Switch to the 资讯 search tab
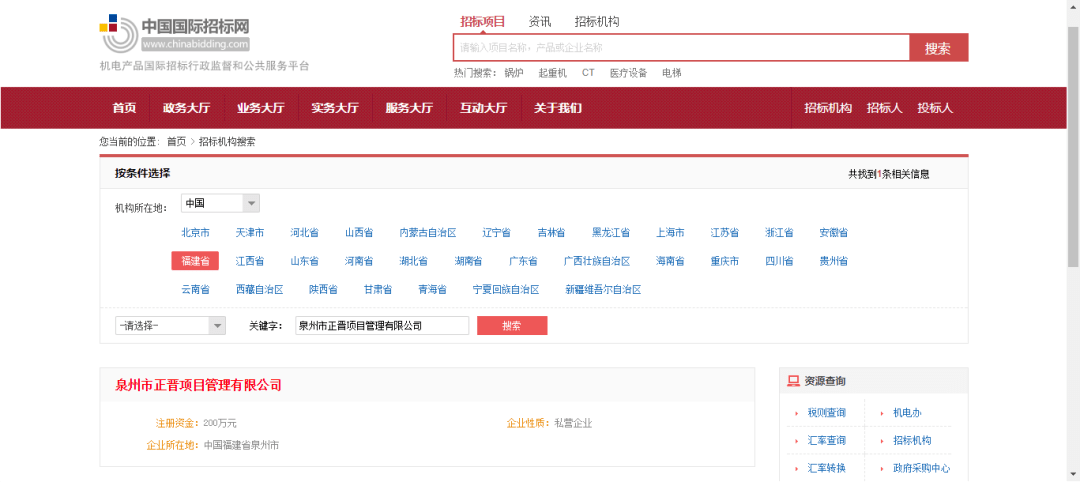 (x=539, y=21)
